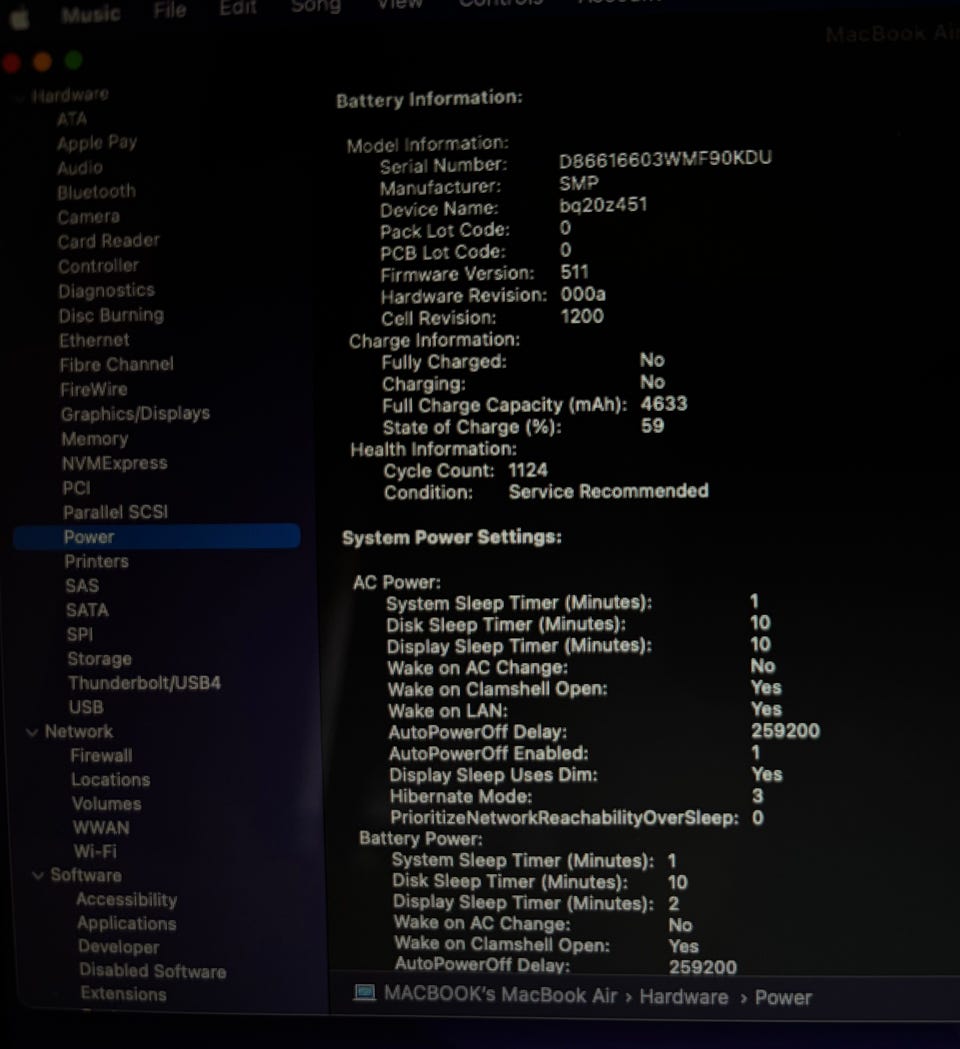Select Developer under Software

[118, 947]
